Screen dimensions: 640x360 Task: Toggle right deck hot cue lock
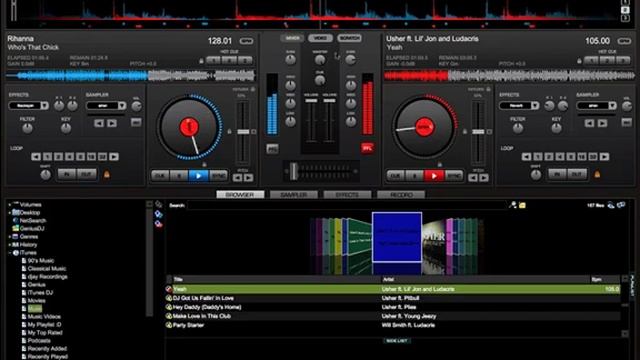(x=579, y=61)
